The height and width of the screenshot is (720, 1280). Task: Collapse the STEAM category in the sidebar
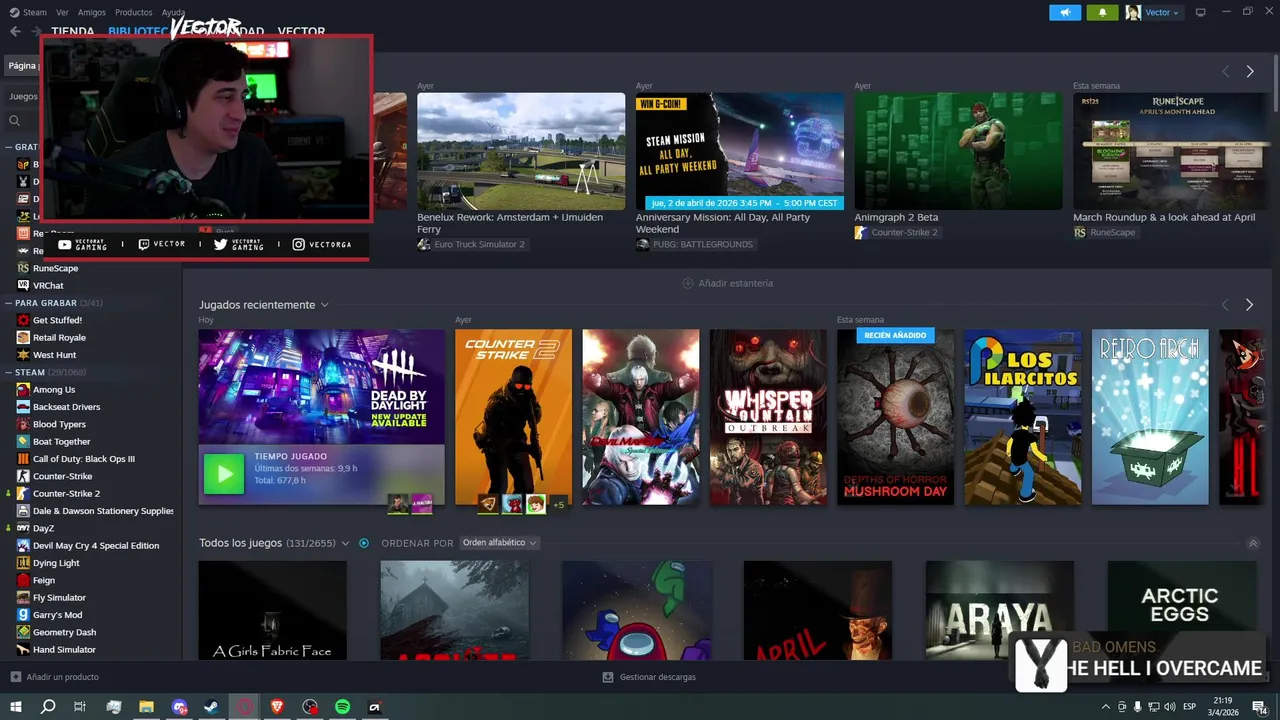pos(8,372)
